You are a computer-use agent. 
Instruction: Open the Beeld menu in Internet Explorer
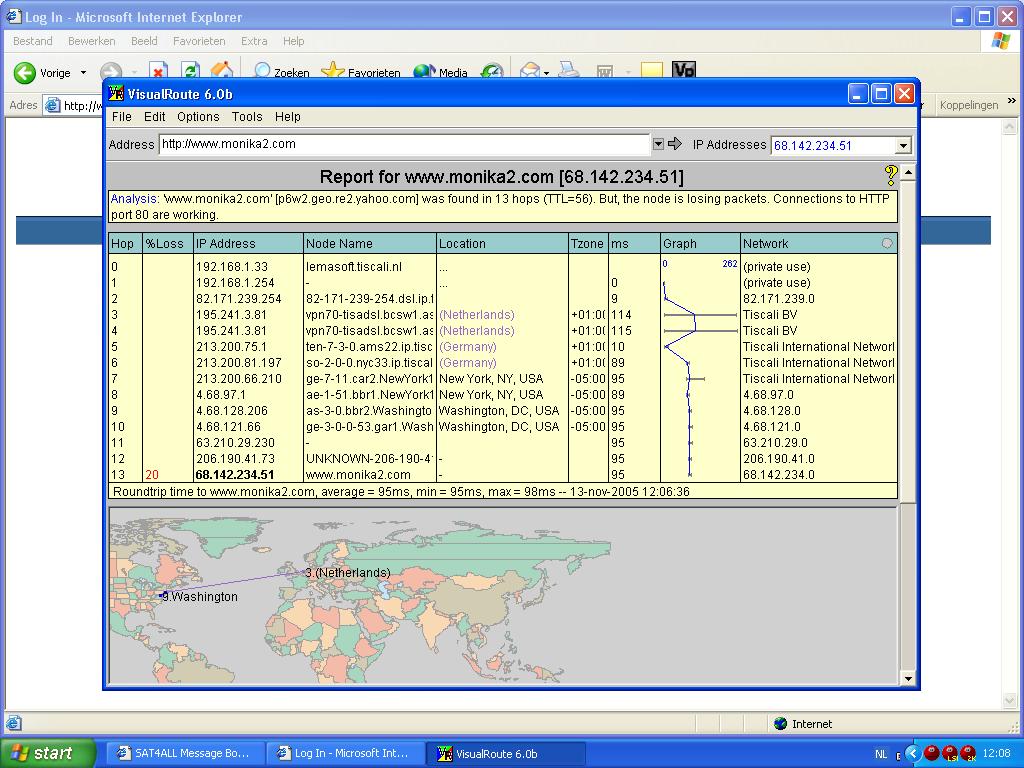tap(144, 41)
